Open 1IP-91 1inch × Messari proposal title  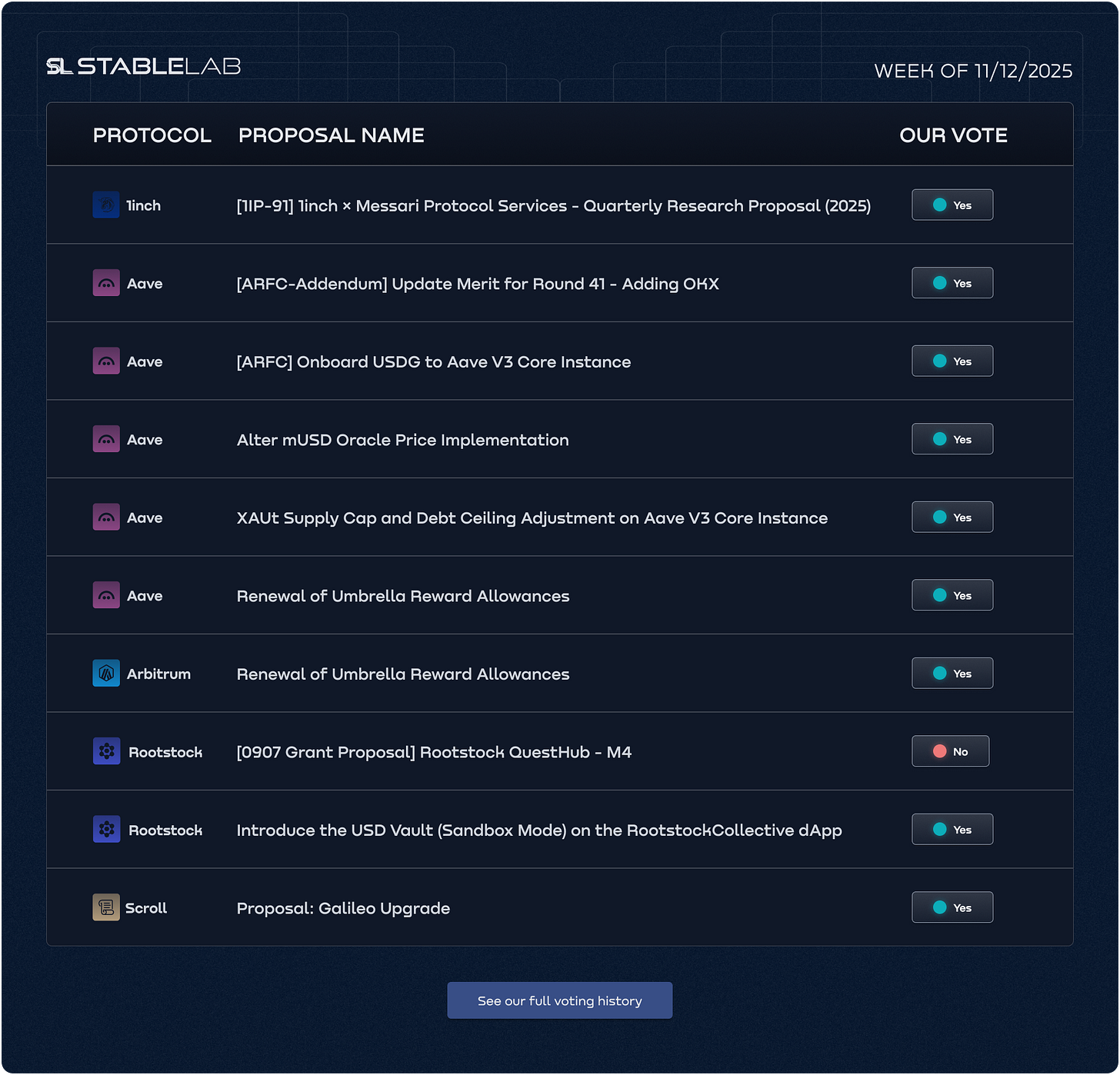[x=554, y=206]
